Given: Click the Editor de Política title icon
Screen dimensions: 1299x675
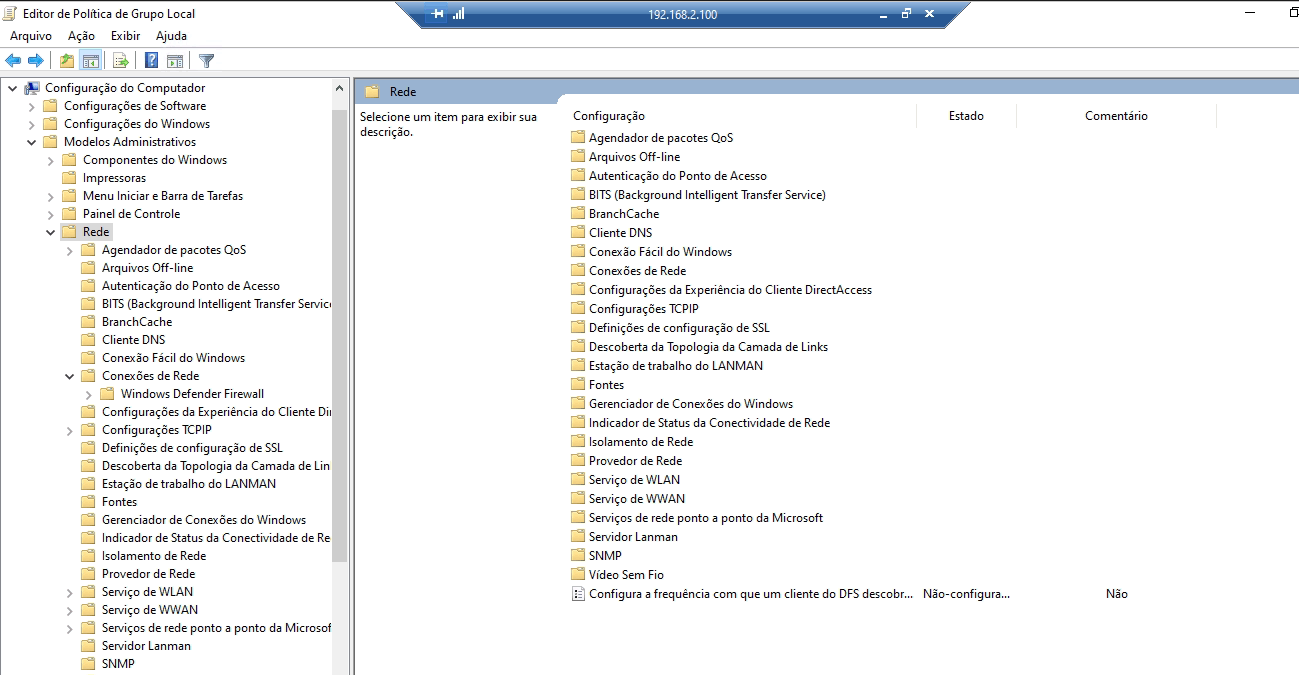Looking at the screenshot, I should [10, 14].
